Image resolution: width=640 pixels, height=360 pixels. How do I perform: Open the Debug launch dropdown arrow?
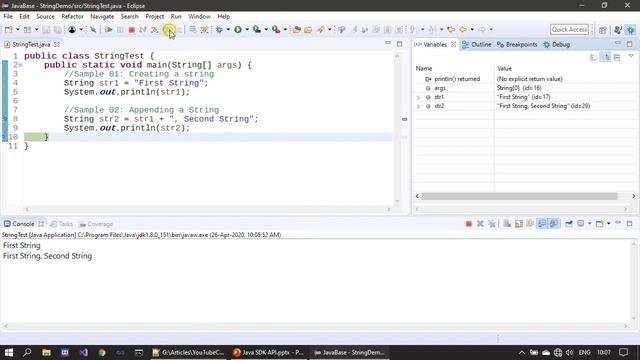coord(228,29)
